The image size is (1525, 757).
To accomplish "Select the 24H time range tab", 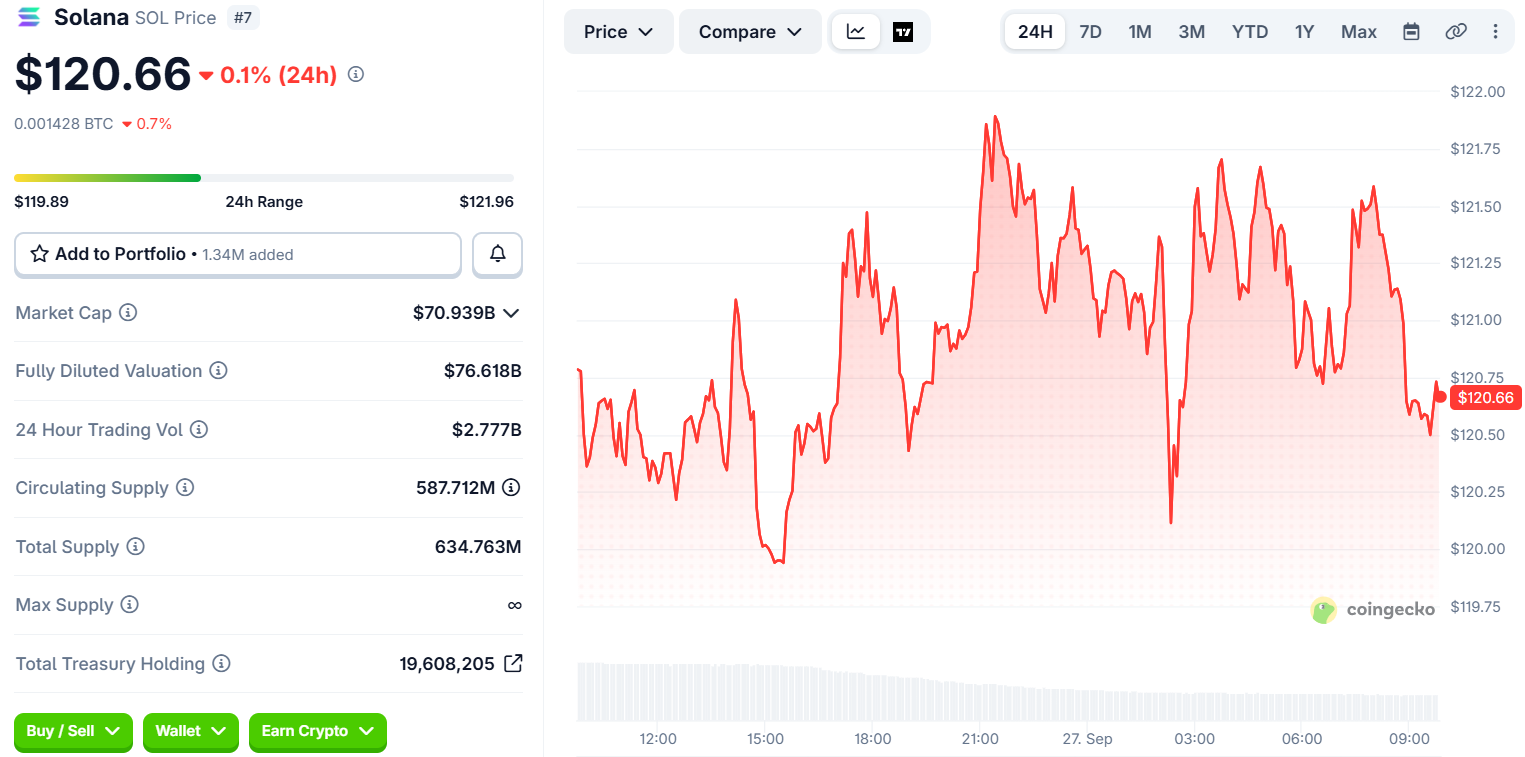I will coord(1035,32).
